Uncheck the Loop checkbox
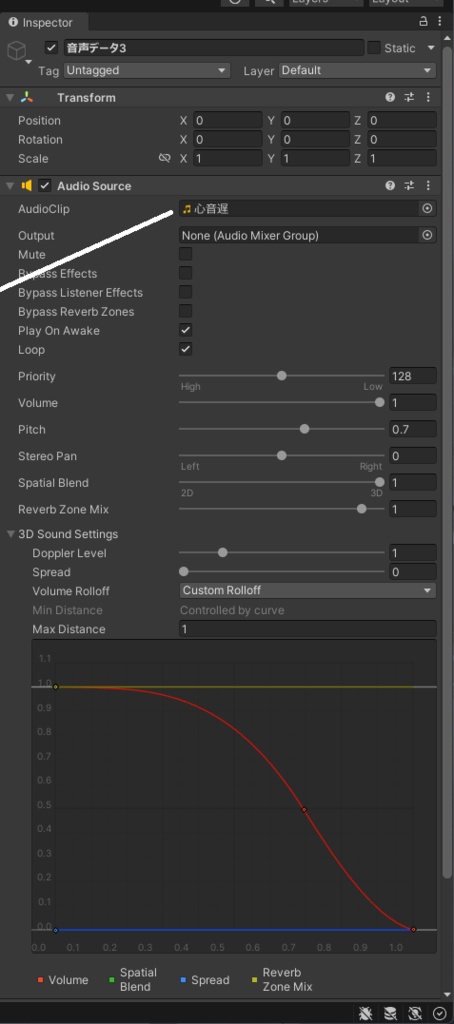This screenshot has width=454, height=1024. point(186,349)
